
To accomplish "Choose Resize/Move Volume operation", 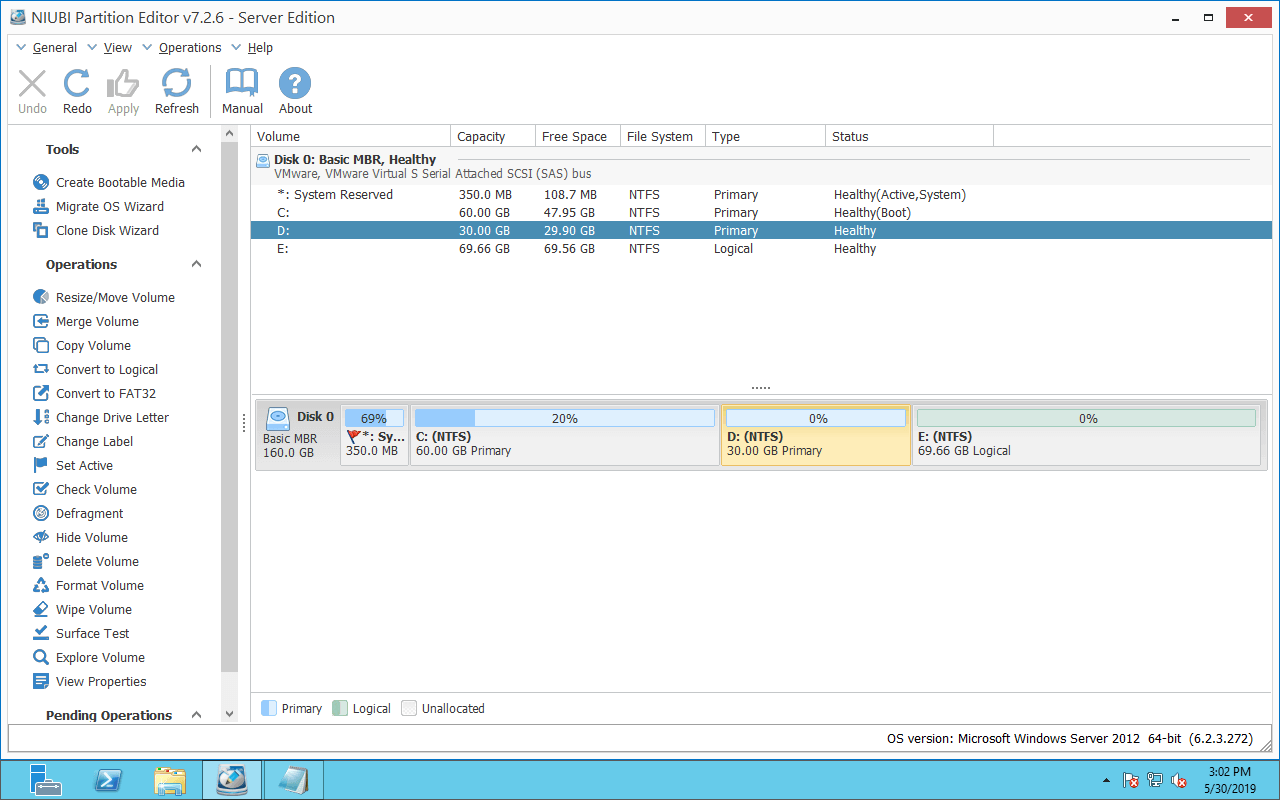I will tap(115, 297).
